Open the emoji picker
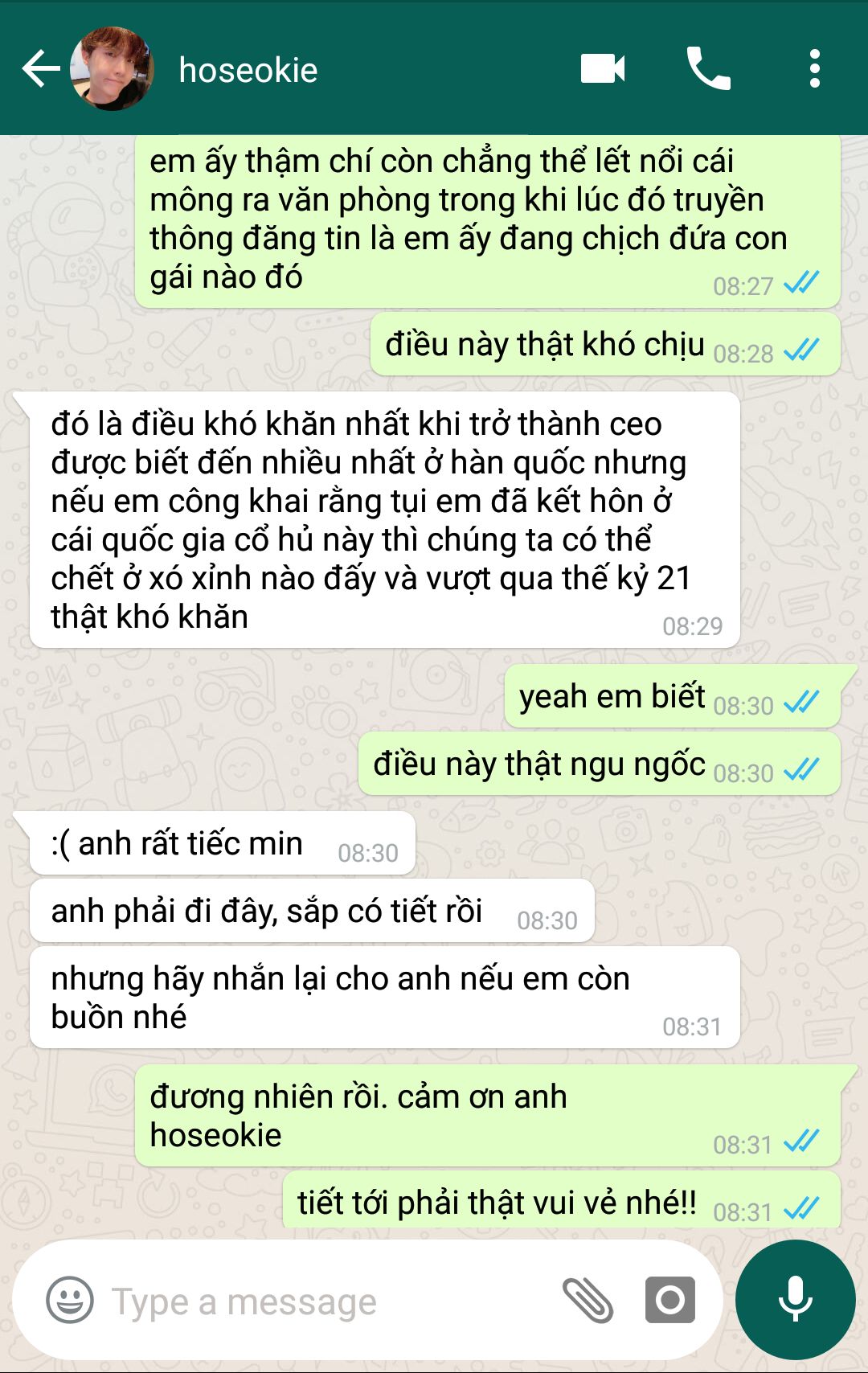The height and width of the screenshot is (1373, 868). (69, 1300)
